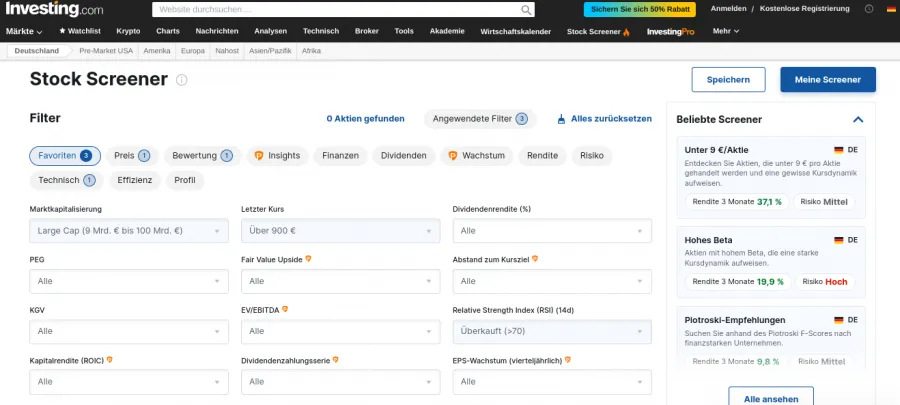The height and width of the screenshot is (405, 900).
Task: Click the Pro badge next to Abstand zum Kursziel
Action: (536, 259)
